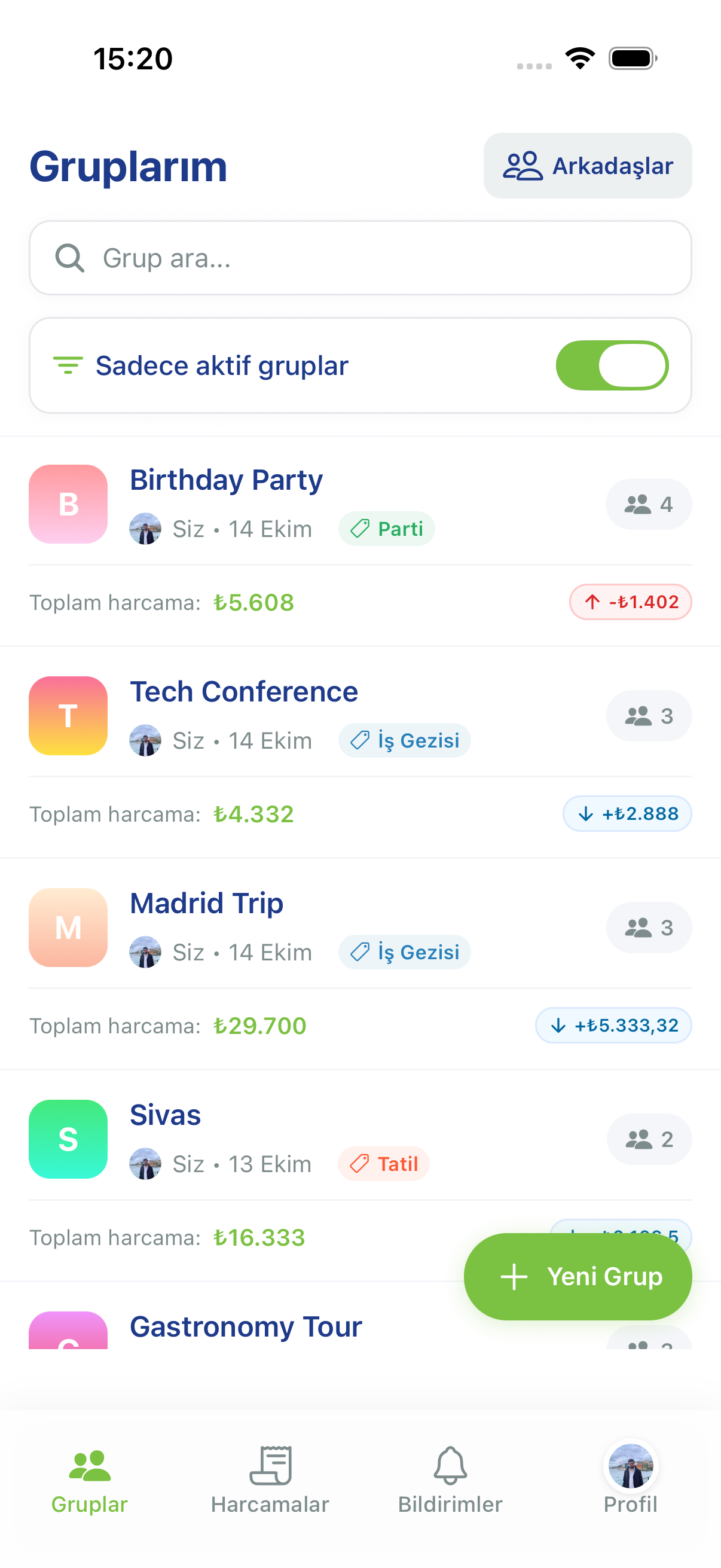Open the Birthday Party group
The height and width of the screenshot is (1568, 721).
[227, 480]
